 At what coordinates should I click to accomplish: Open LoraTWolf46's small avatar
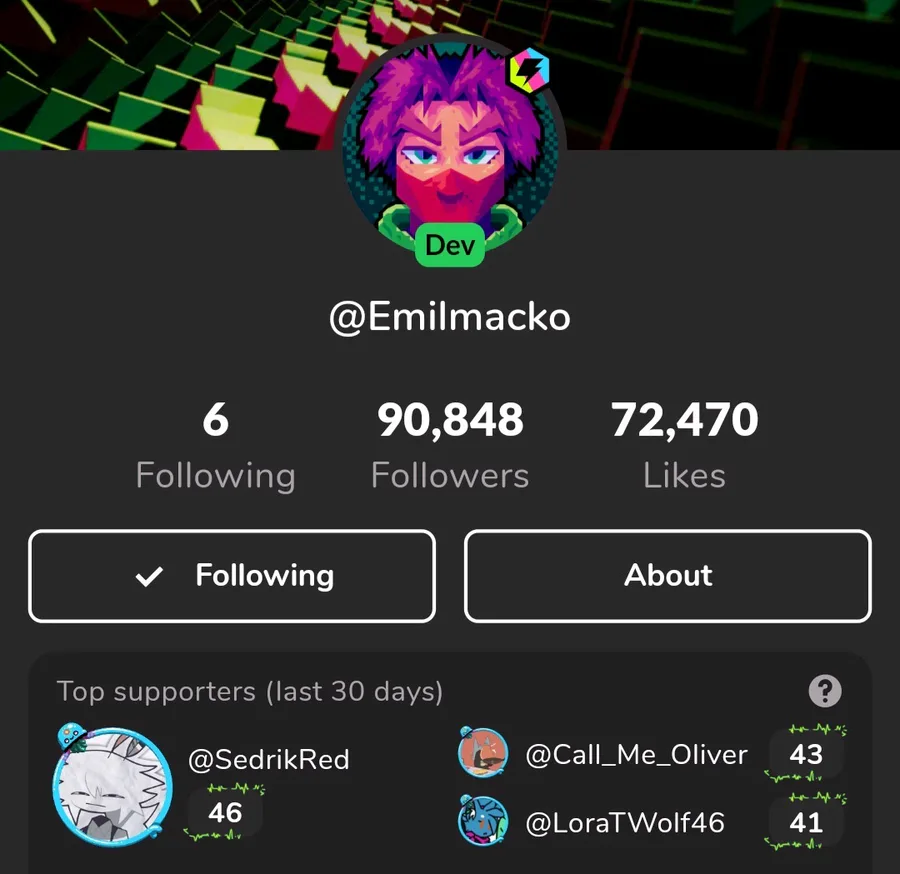[x=483, y=821]
